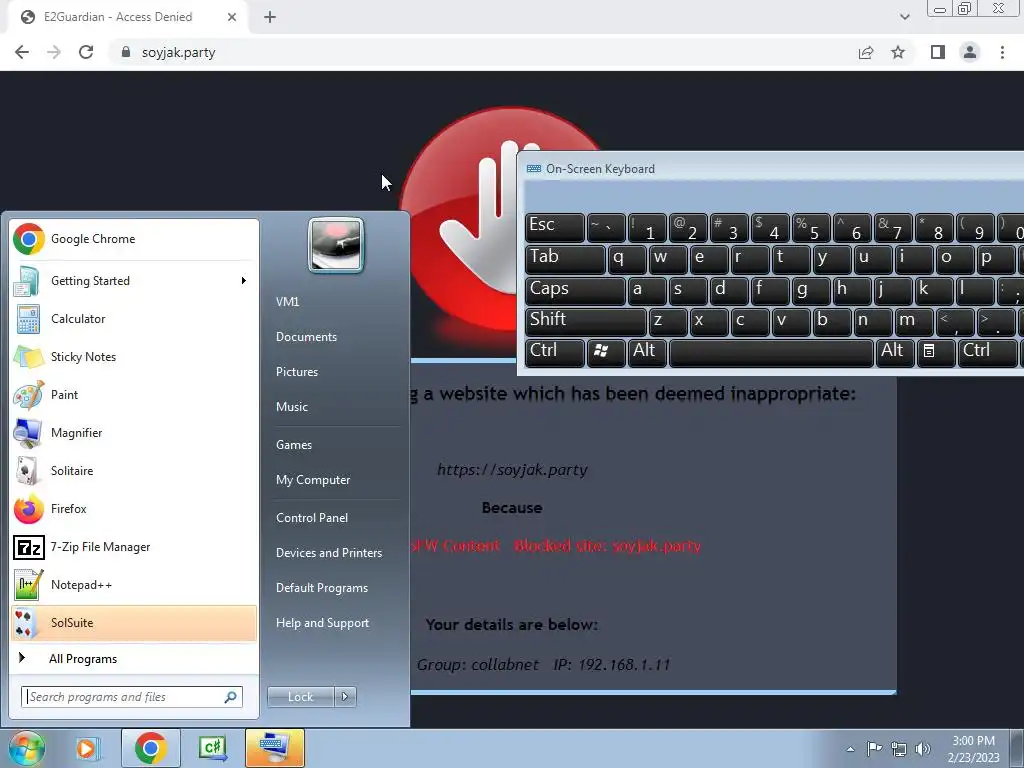The image size is (1024, 768).
Task: Toggle Chrome side panel
Action: (x=938, y=52)
